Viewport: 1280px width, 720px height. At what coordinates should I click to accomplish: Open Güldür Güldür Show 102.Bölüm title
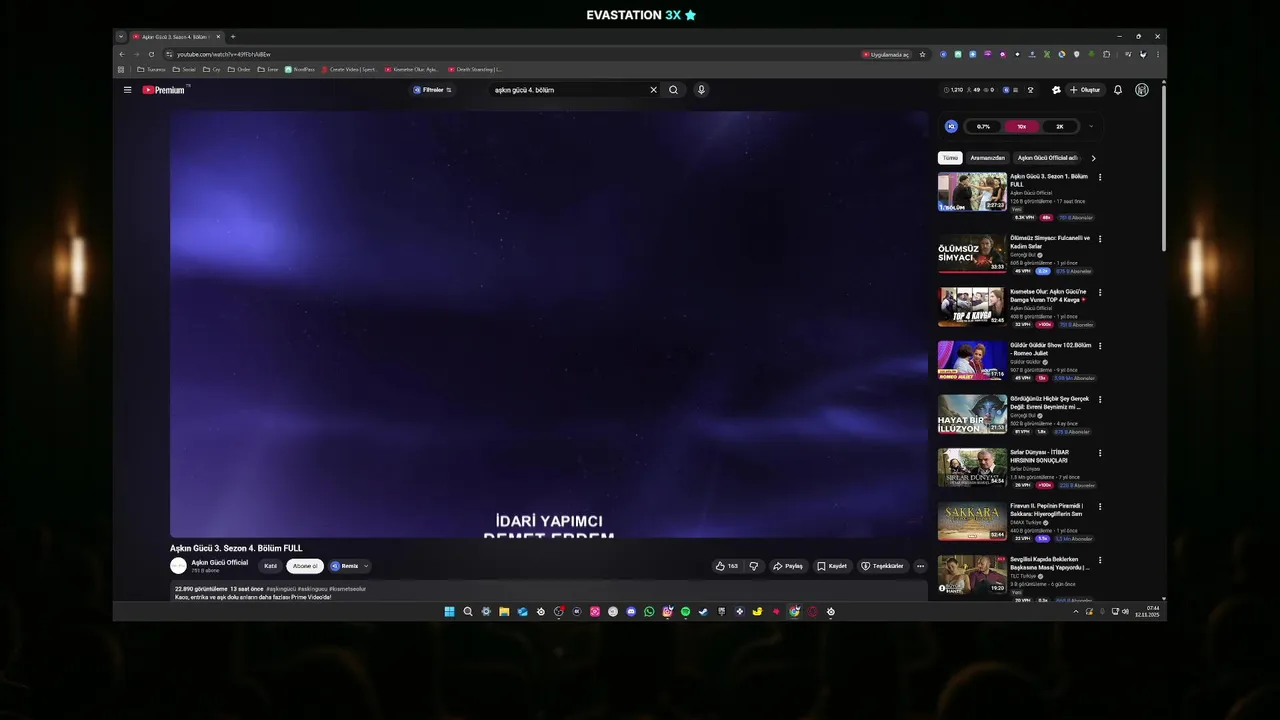pos(1050,349)
